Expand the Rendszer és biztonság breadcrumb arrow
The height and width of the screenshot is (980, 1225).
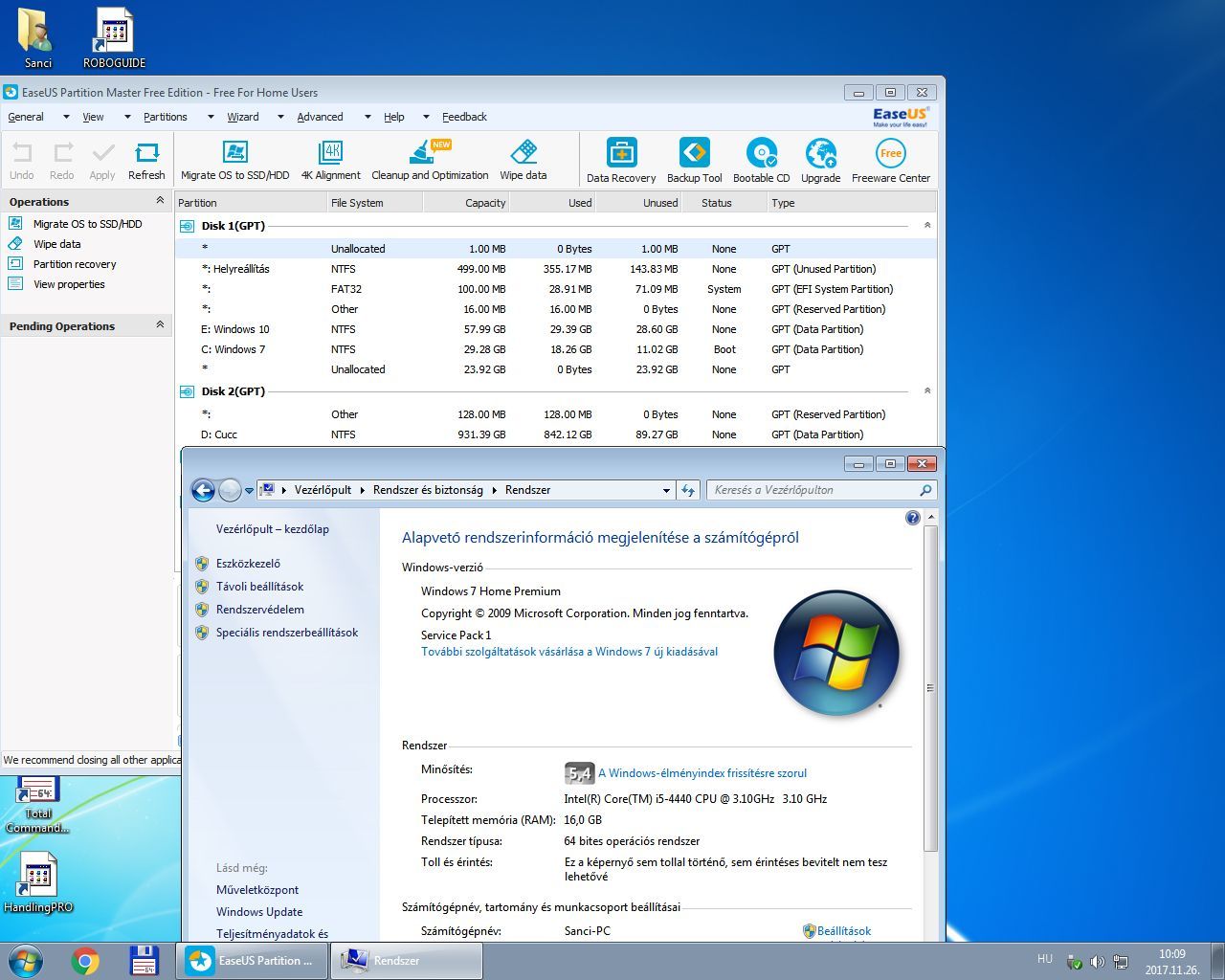[495, 490]
